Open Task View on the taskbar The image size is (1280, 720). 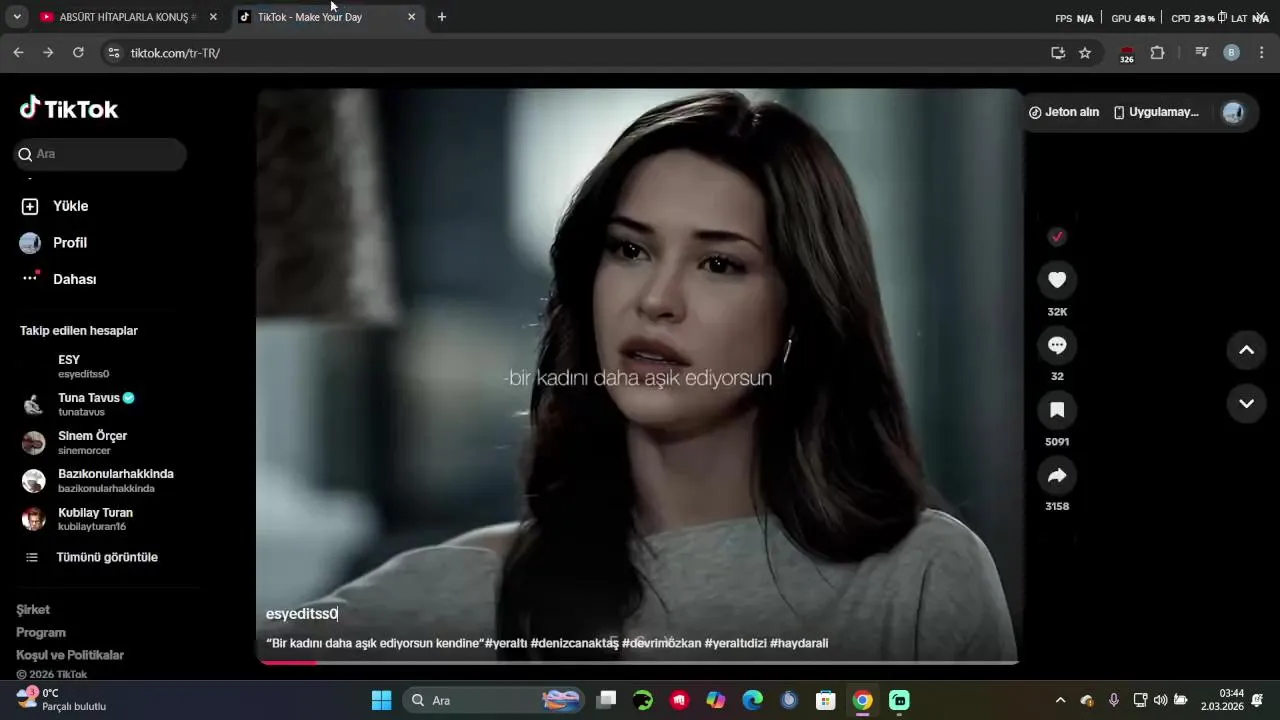click(606, 700)
